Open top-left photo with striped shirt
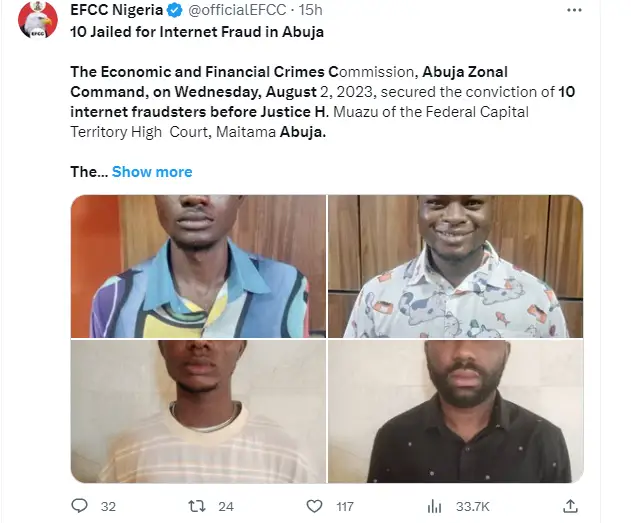This screenshot has width=631, height=523. pyautogui.click(x=198, y=266)
